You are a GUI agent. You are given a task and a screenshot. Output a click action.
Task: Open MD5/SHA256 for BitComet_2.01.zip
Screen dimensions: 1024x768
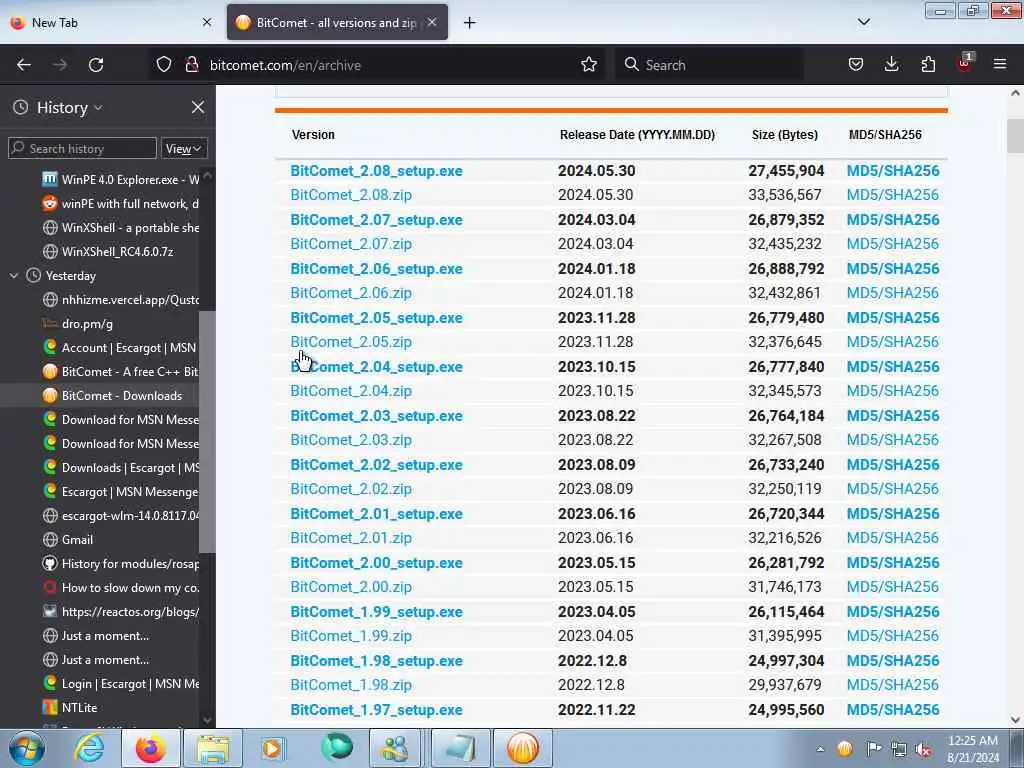click(x=893, y=538)
